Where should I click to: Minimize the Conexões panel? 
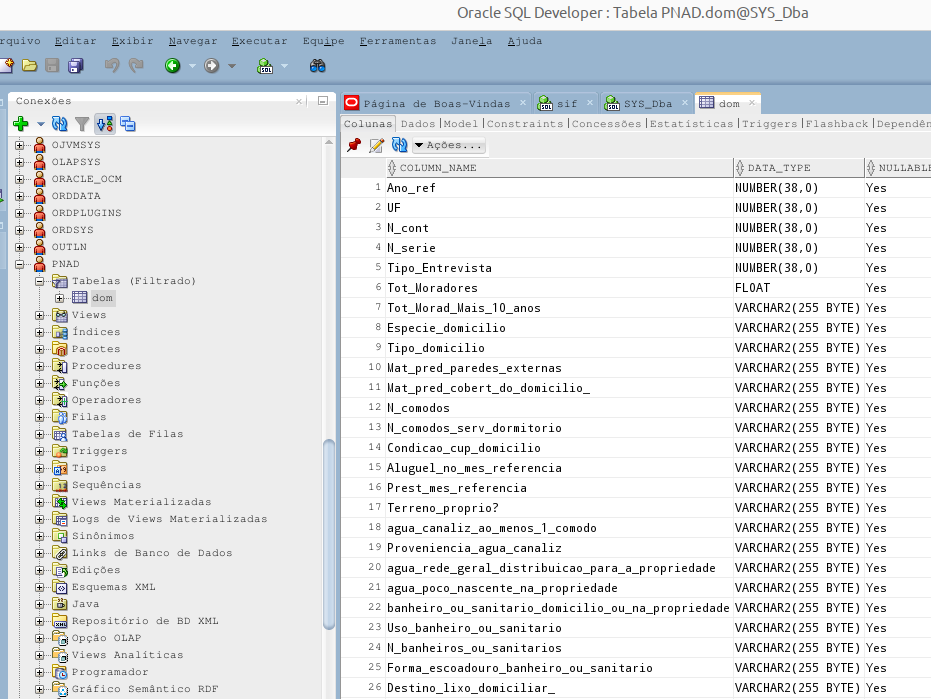[323, 101]
